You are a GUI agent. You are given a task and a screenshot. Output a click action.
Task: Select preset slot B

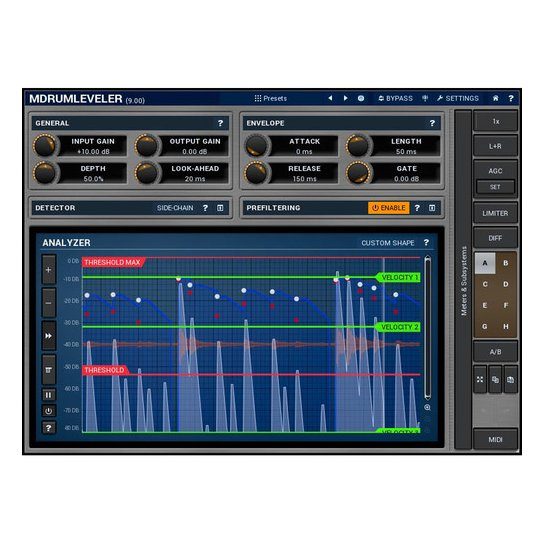click(x=506, y=263)
